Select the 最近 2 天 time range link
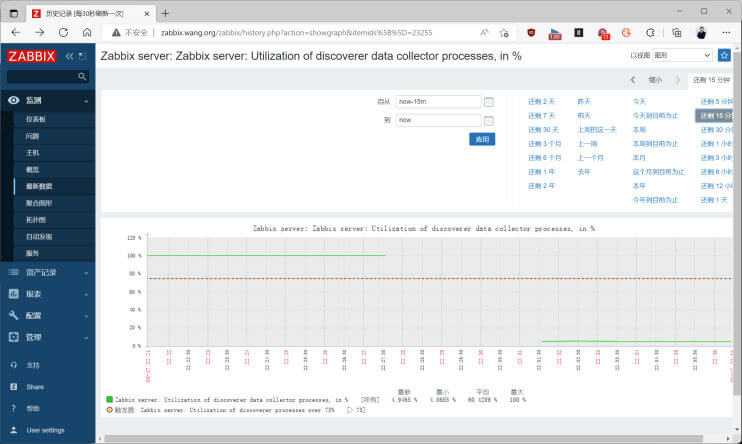742x444 pixels. [541, 101]
